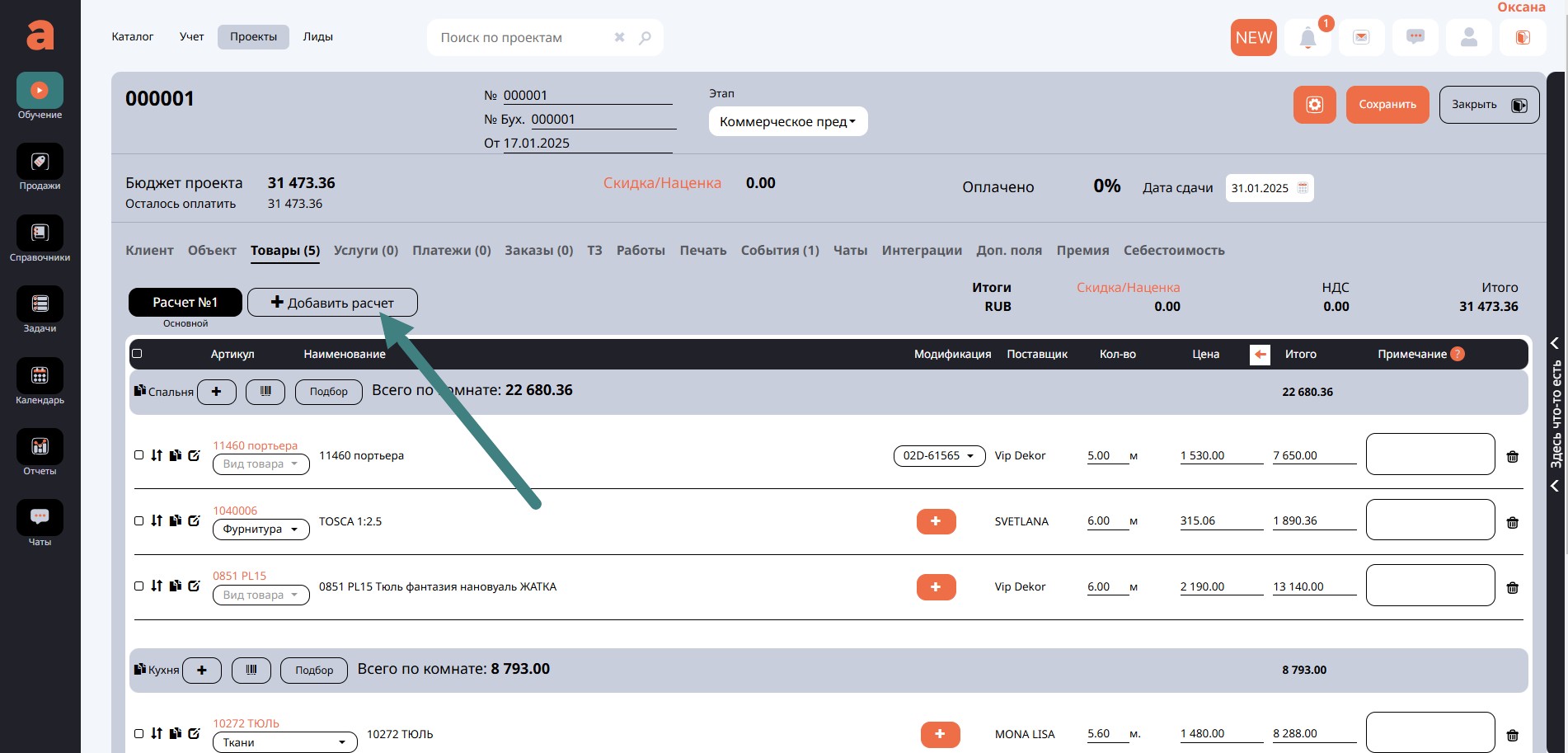The width and height of the screenshot is (1568, 753).
Task: Expand the Этап dropdown Коммерческое пред
Action: click(787, 122)
